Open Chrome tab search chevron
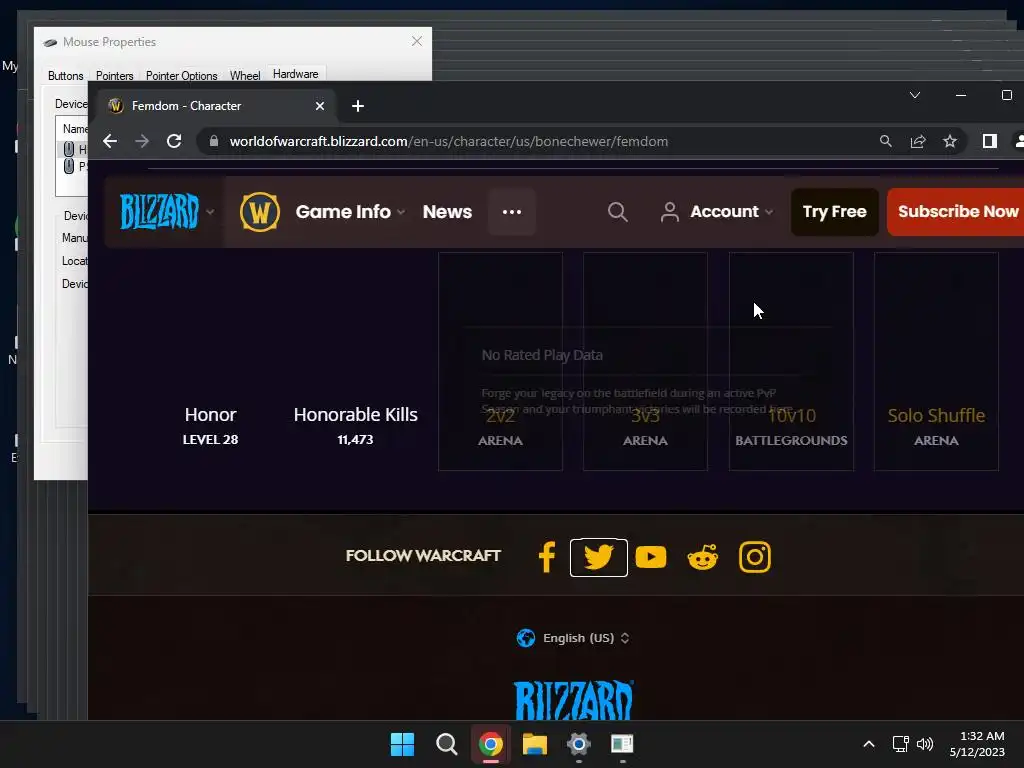Image resolution: width=1024 pixels, height=768 pixels. [x=915, y=95]
